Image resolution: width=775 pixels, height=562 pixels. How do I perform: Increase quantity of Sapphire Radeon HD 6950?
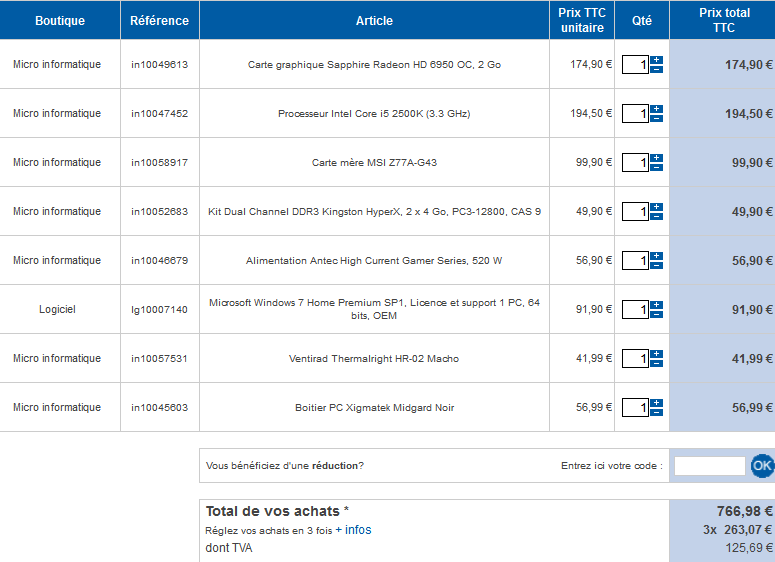656,60
